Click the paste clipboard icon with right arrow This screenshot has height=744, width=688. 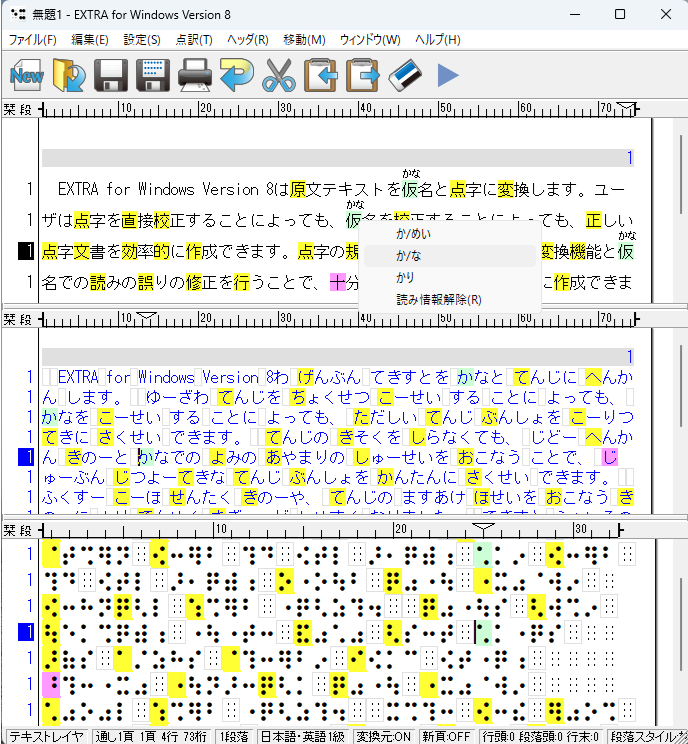(x=363, y=74)
